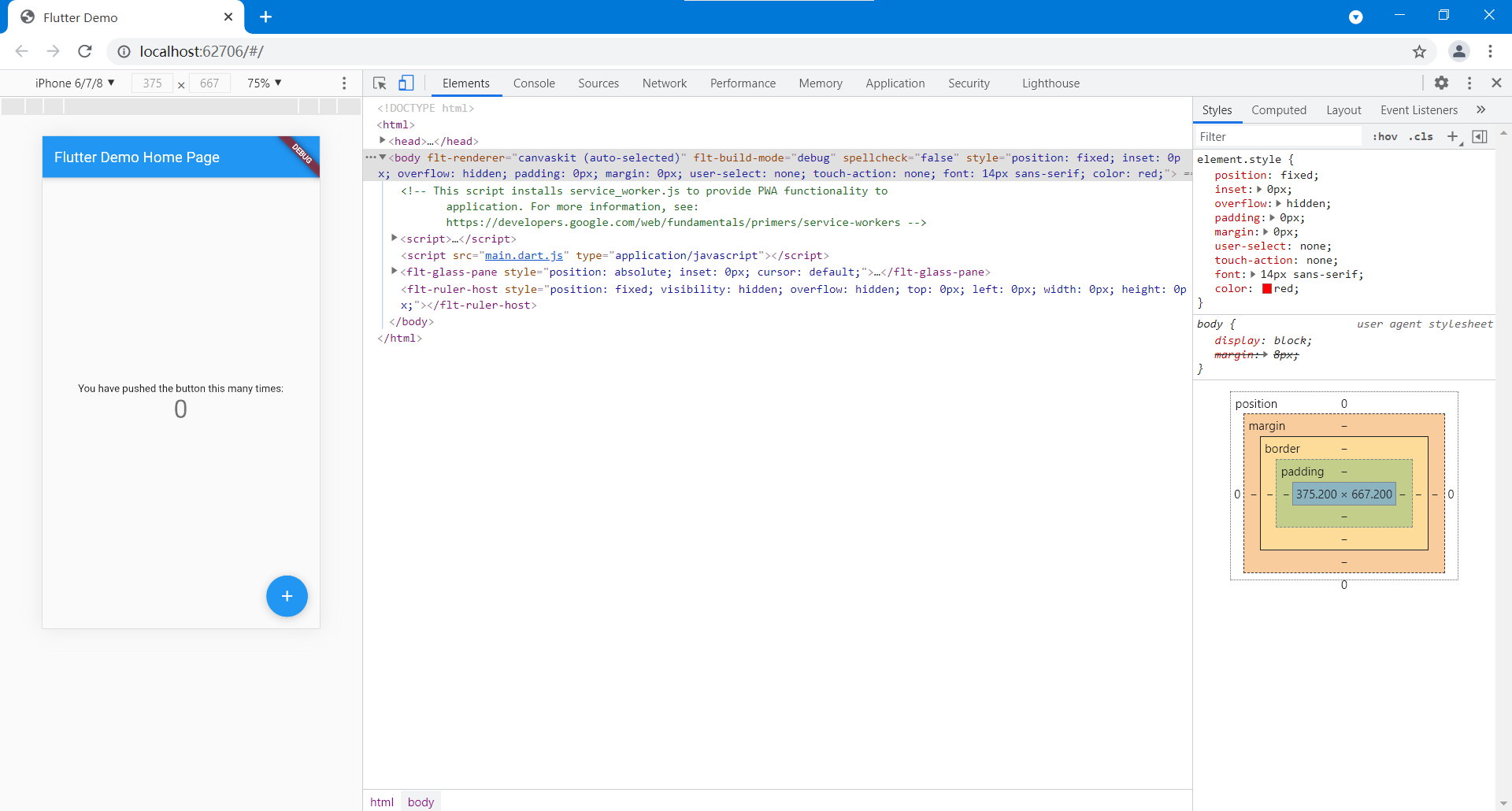
Task: Expand the overflow shorthand property
Action: [1279, 203]
